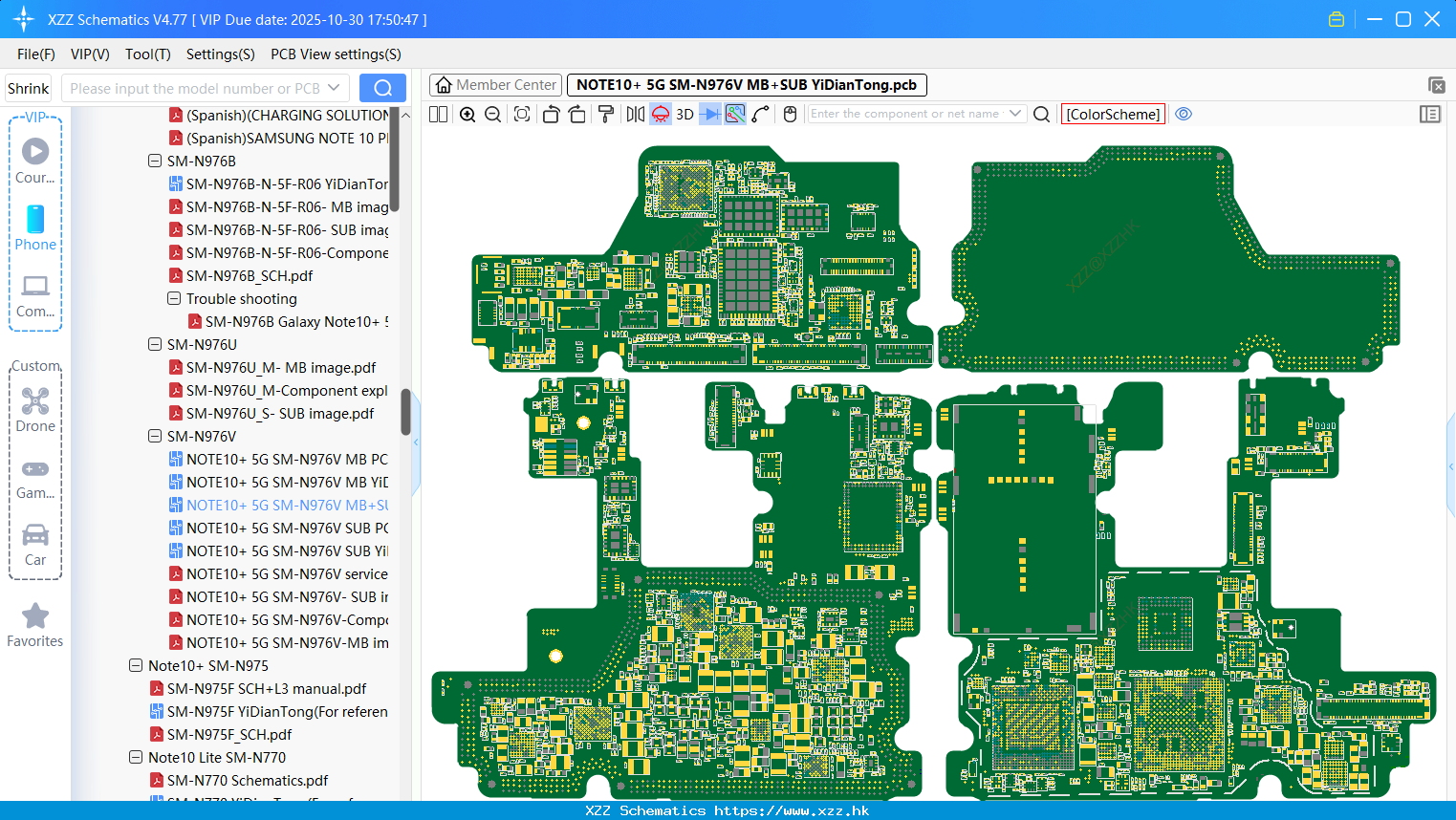Switch to 3D view
1456x820 pixels.
pyautogui.click(x=685, y=114)
